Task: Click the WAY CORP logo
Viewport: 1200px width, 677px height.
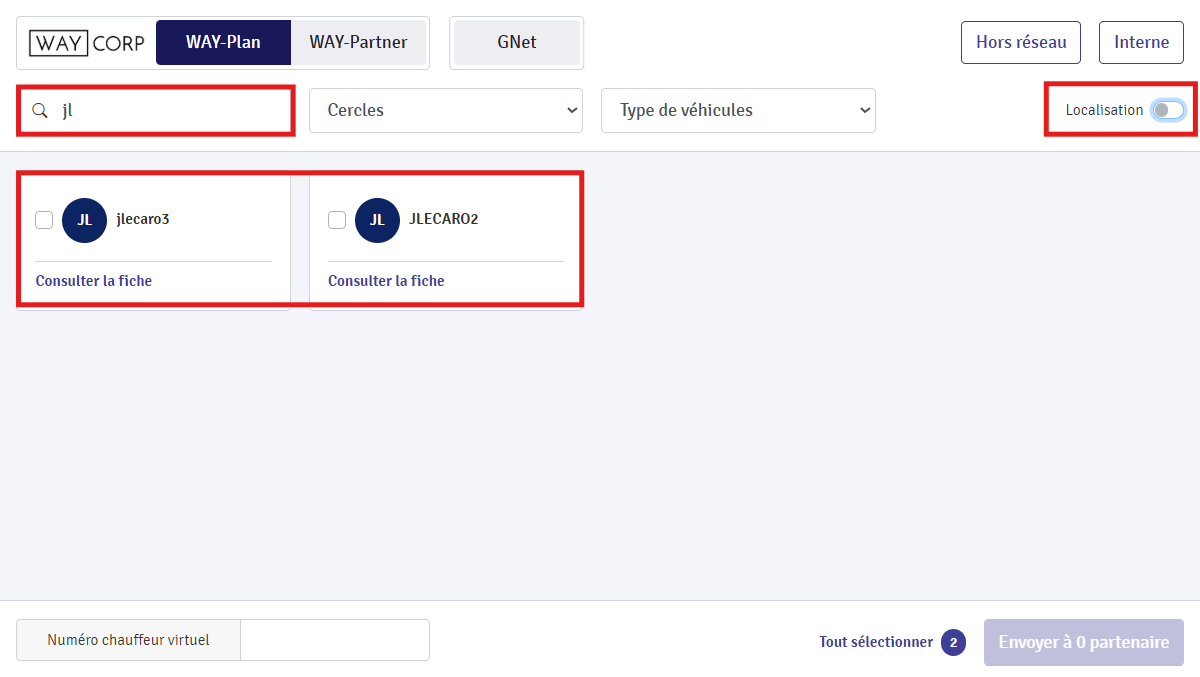Action: tap(87, 43)
